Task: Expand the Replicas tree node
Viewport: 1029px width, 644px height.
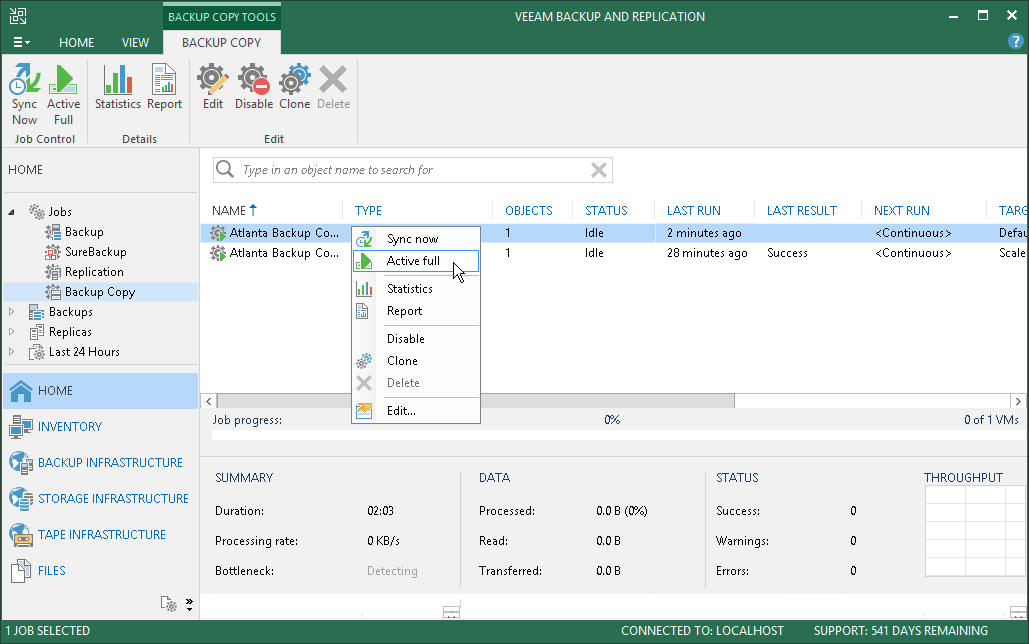Action: point(11,332)
